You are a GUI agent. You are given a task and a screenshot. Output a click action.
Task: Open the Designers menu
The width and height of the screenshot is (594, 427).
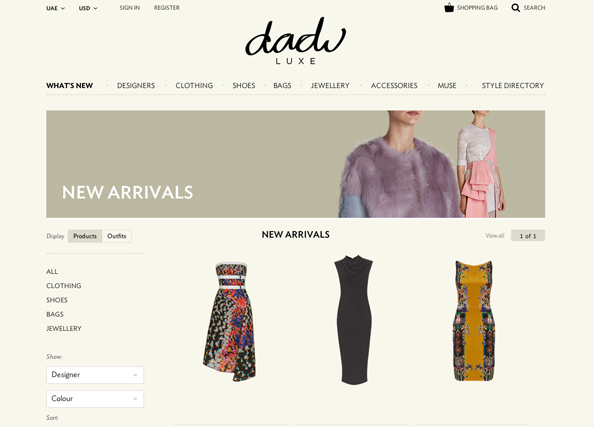[x=136, y=86]
